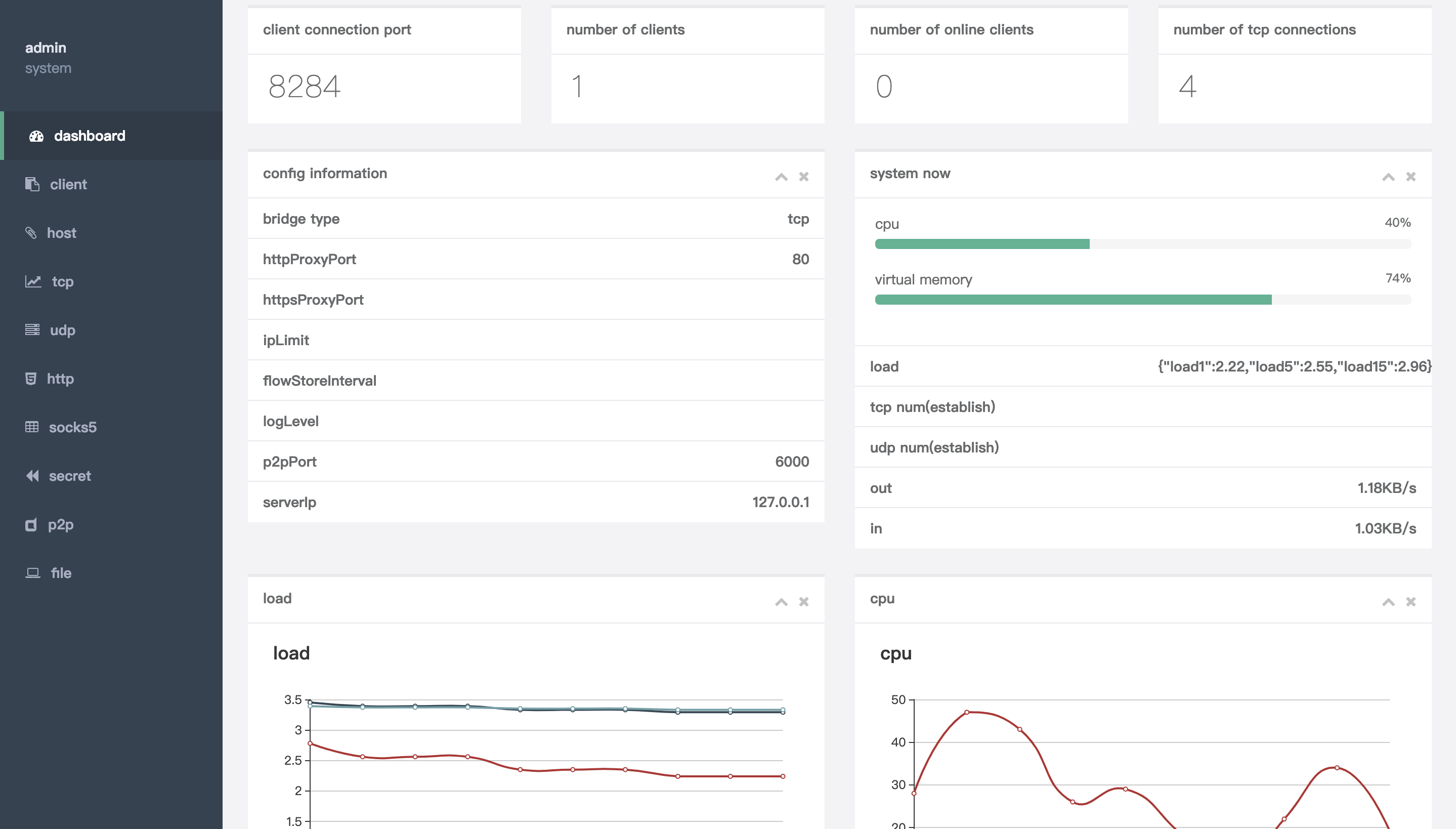The image size is (1456, 829).
Task: Open the http menu item
Action: (60, 379)
